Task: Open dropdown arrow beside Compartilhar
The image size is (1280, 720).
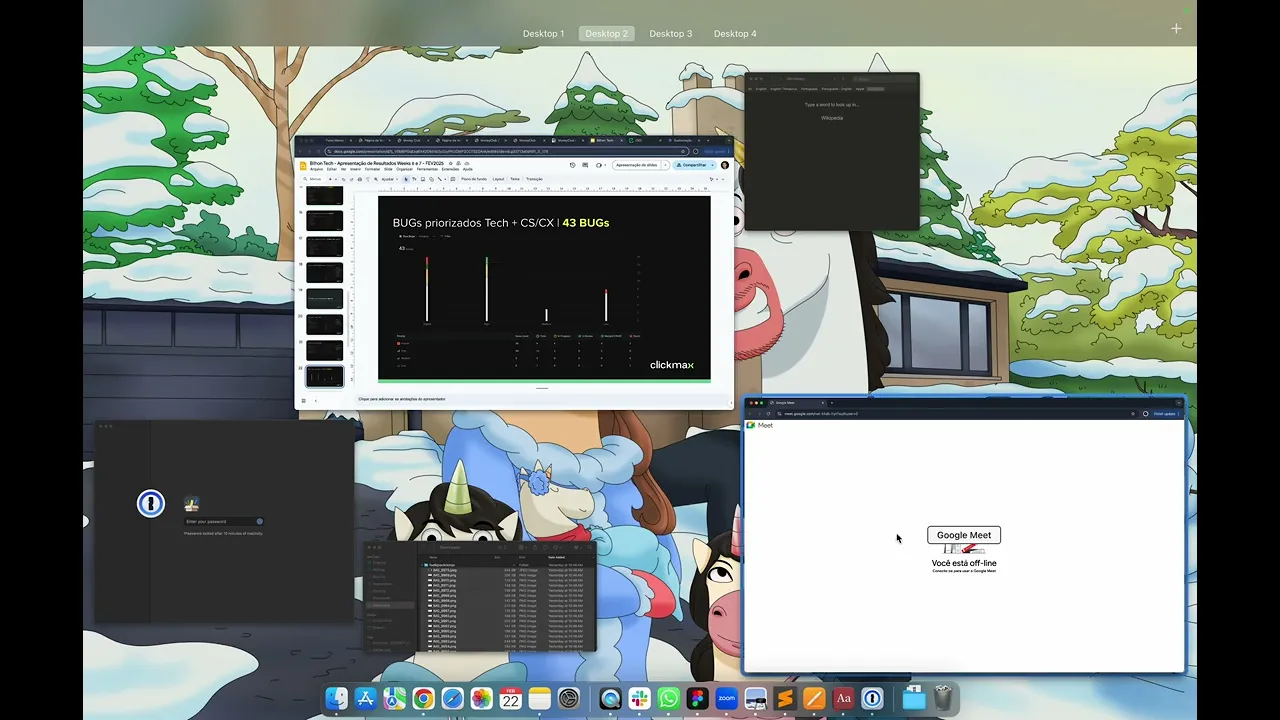Action: pos(713,165)
